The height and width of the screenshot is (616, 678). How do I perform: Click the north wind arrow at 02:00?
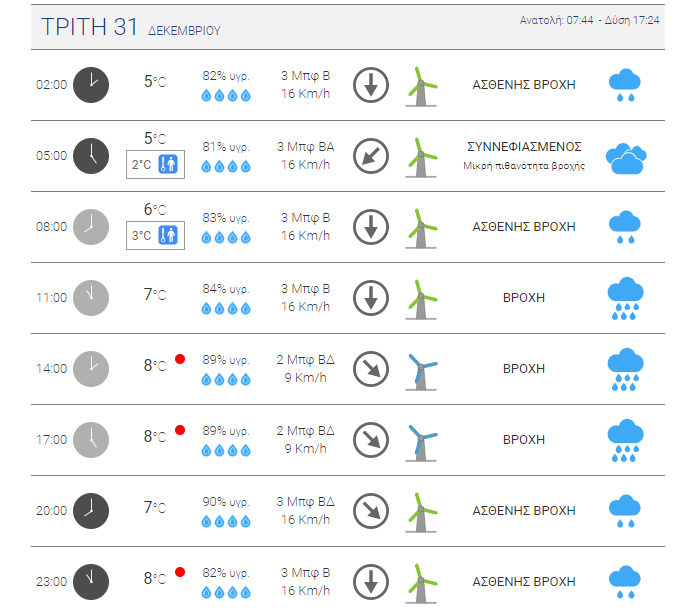[x=371, y=85]
